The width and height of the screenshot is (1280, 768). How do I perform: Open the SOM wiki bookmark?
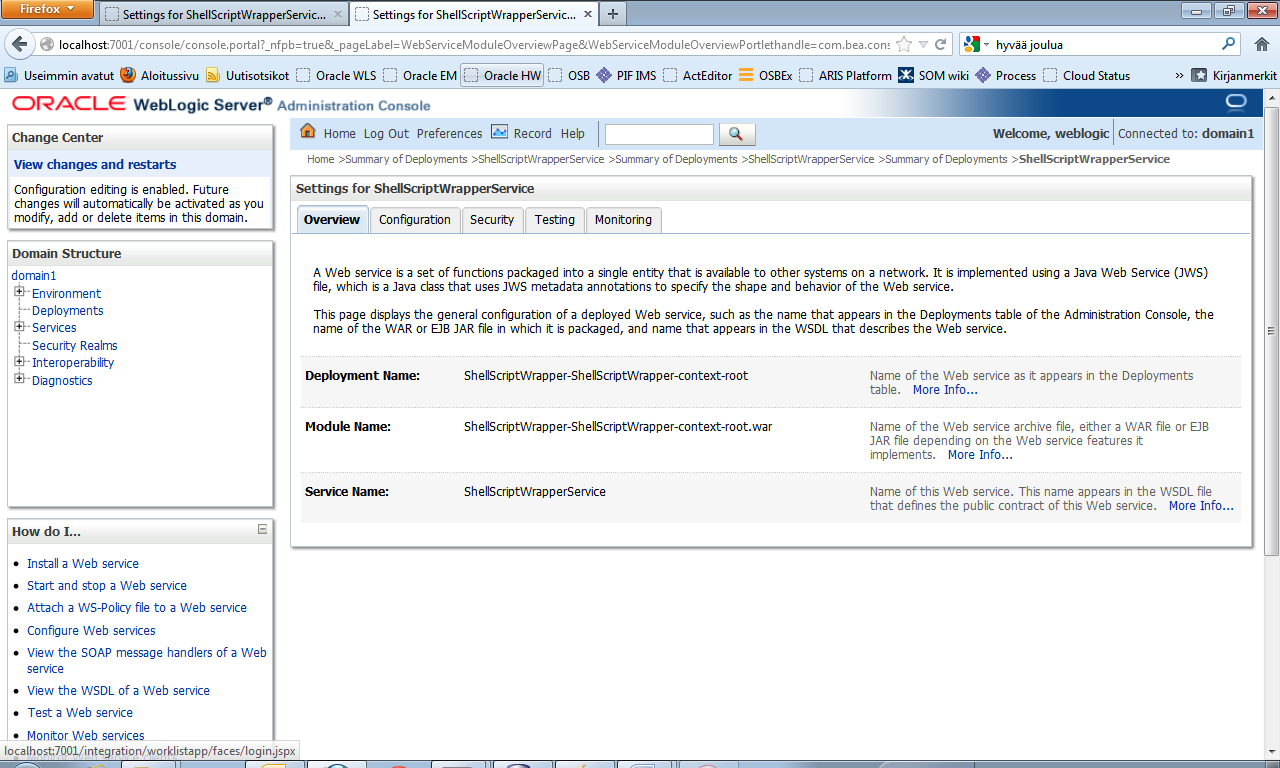tap(933, 75)
